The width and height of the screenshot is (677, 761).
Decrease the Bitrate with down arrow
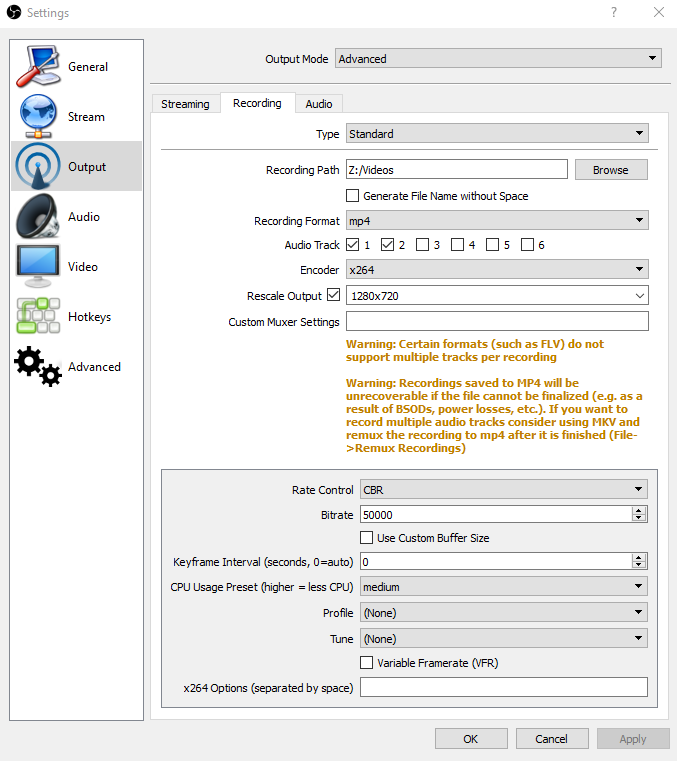pyautogui.click(x=639, y=518)
